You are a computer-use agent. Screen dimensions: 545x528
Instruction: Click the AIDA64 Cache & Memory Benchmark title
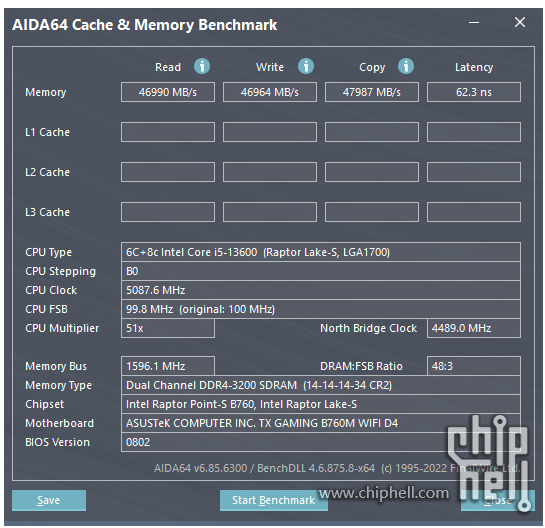click(145, 25)
